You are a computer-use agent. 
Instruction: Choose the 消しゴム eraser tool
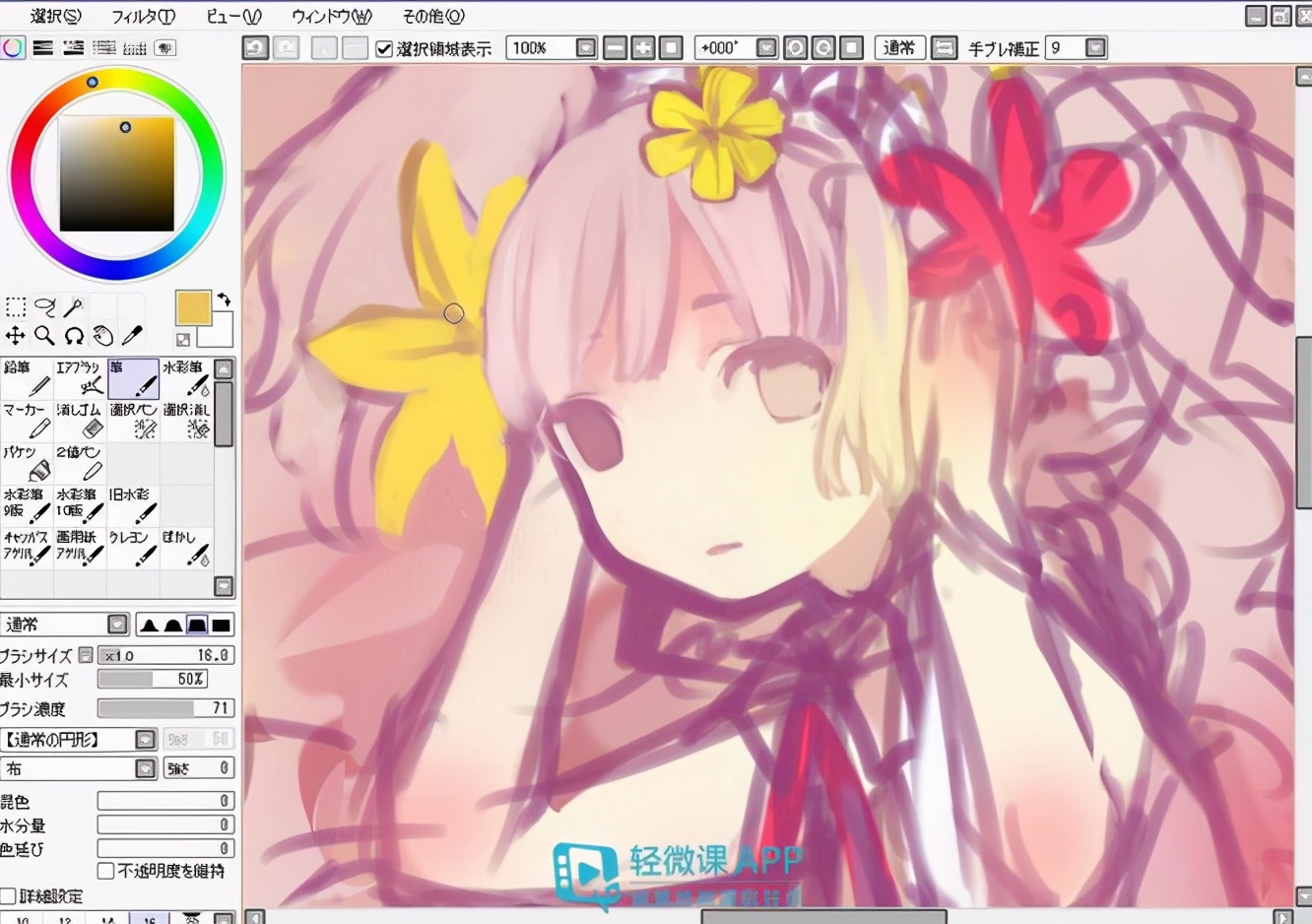(80, 421)
